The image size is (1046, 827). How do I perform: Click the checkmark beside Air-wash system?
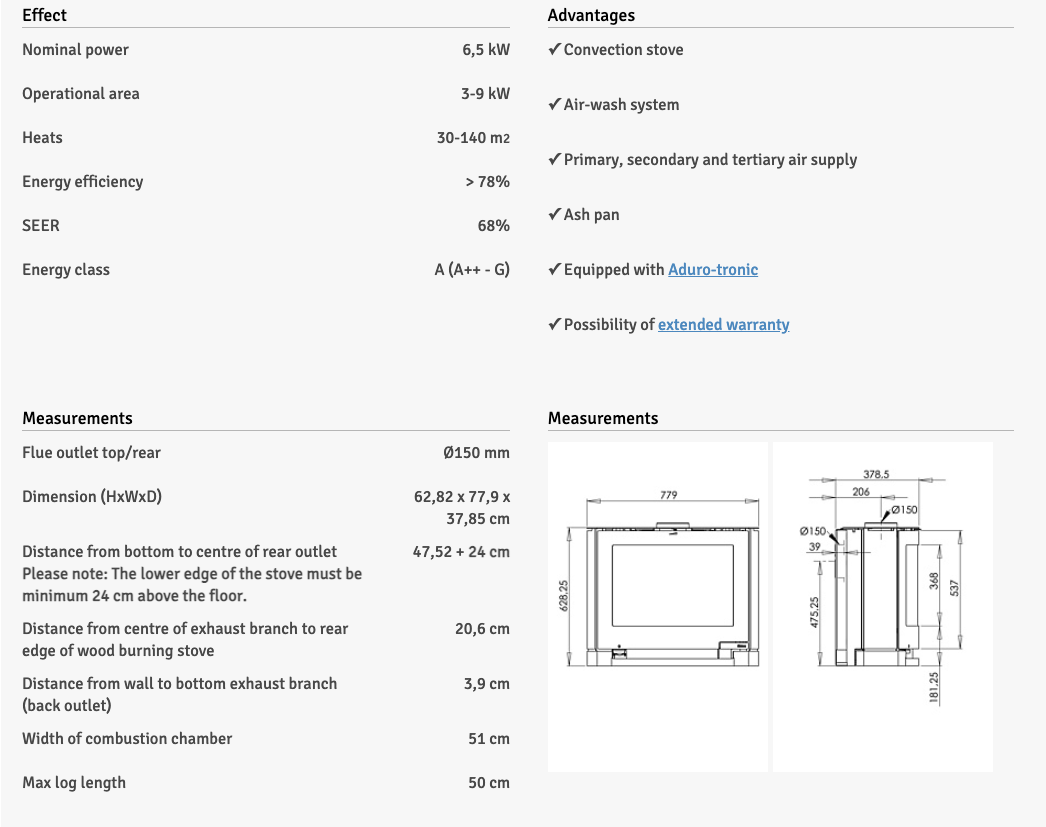(x=554, y=105)
